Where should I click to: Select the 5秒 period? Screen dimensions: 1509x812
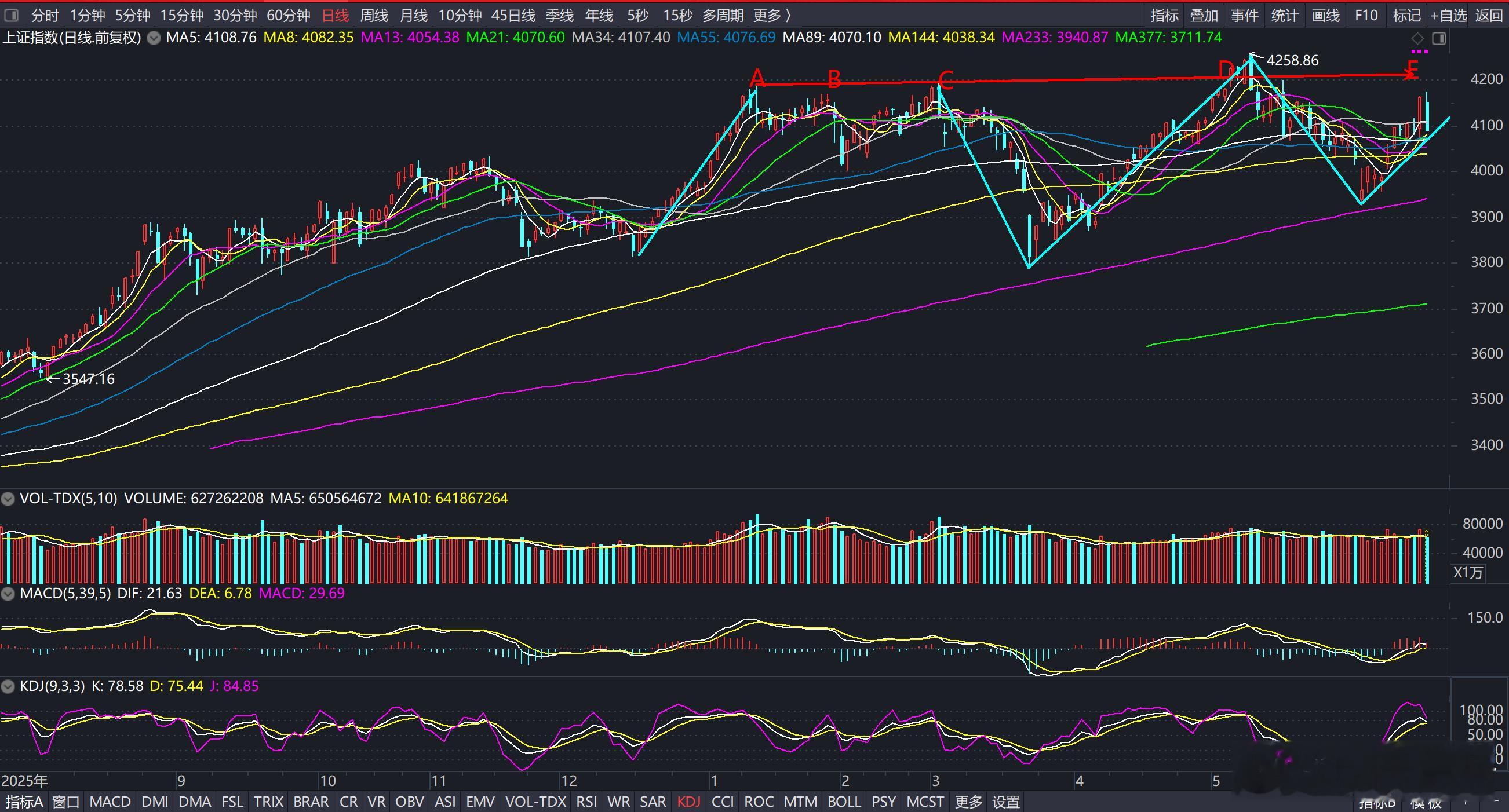click(638, 15)
